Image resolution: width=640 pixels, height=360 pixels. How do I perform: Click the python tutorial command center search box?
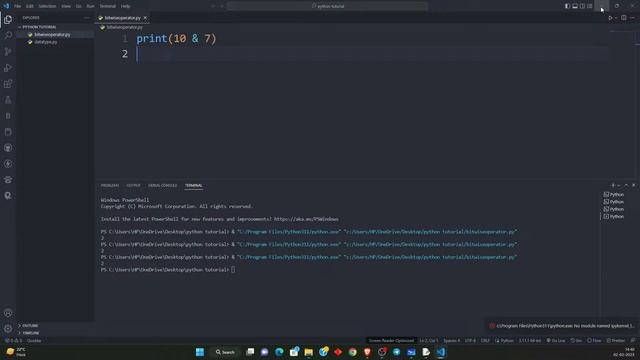click(x=328, y=6)
